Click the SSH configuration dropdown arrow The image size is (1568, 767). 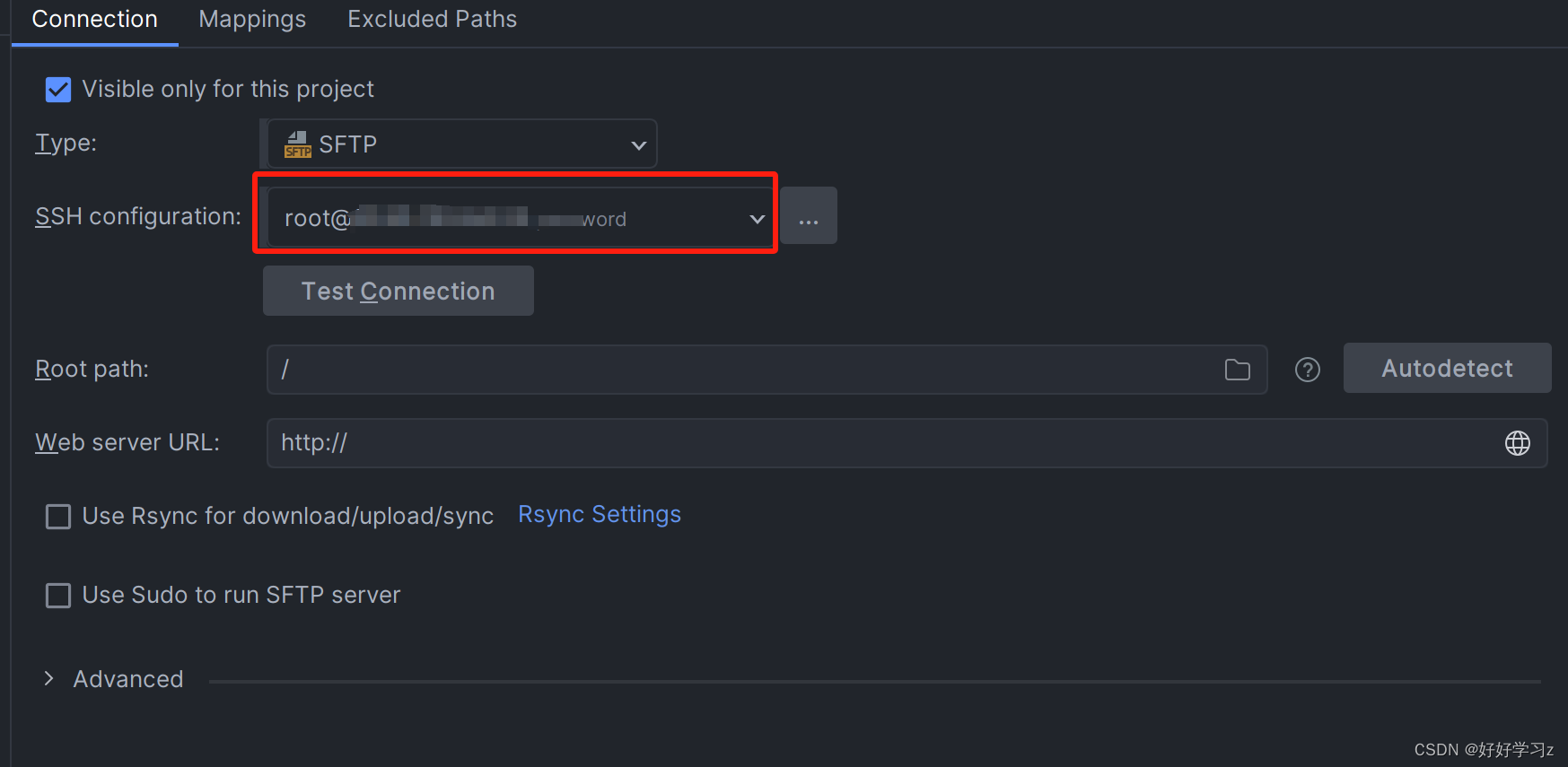pos(755,217)
